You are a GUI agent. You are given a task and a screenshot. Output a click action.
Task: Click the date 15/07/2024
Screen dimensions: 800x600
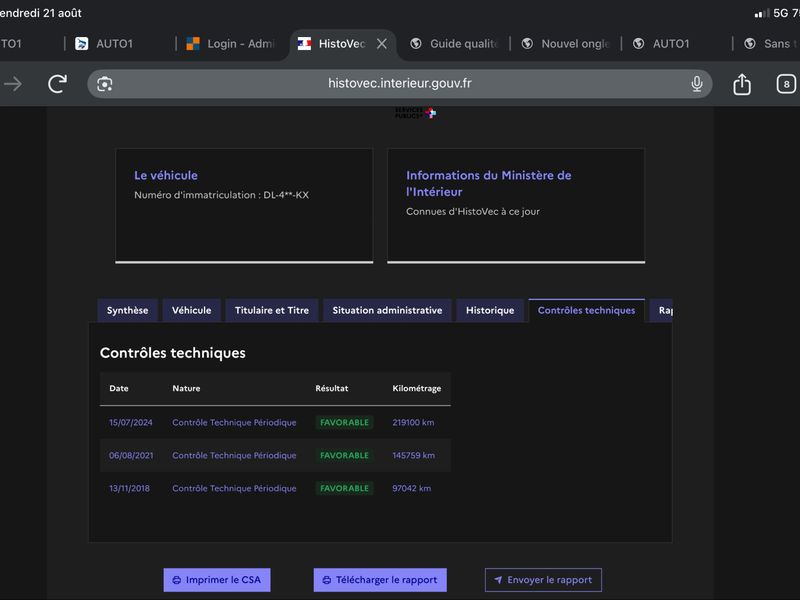tap(131, 422)
